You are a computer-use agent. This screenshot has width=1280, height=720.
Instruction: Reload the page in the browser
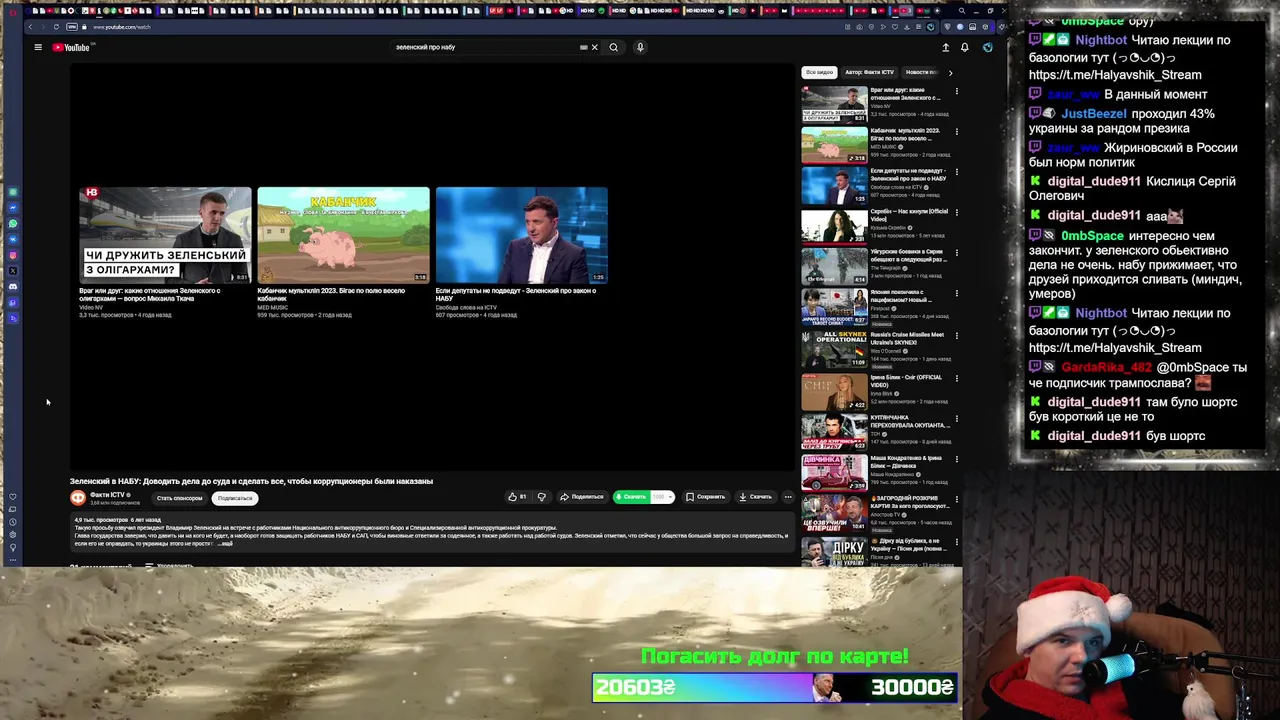coord(56,27)
